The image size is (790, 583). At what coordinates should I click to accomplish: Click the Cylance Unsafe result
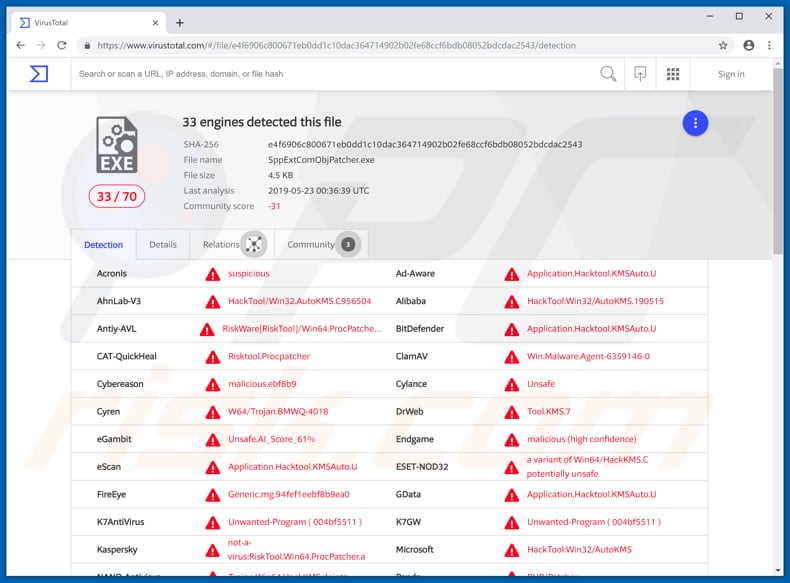541,384
